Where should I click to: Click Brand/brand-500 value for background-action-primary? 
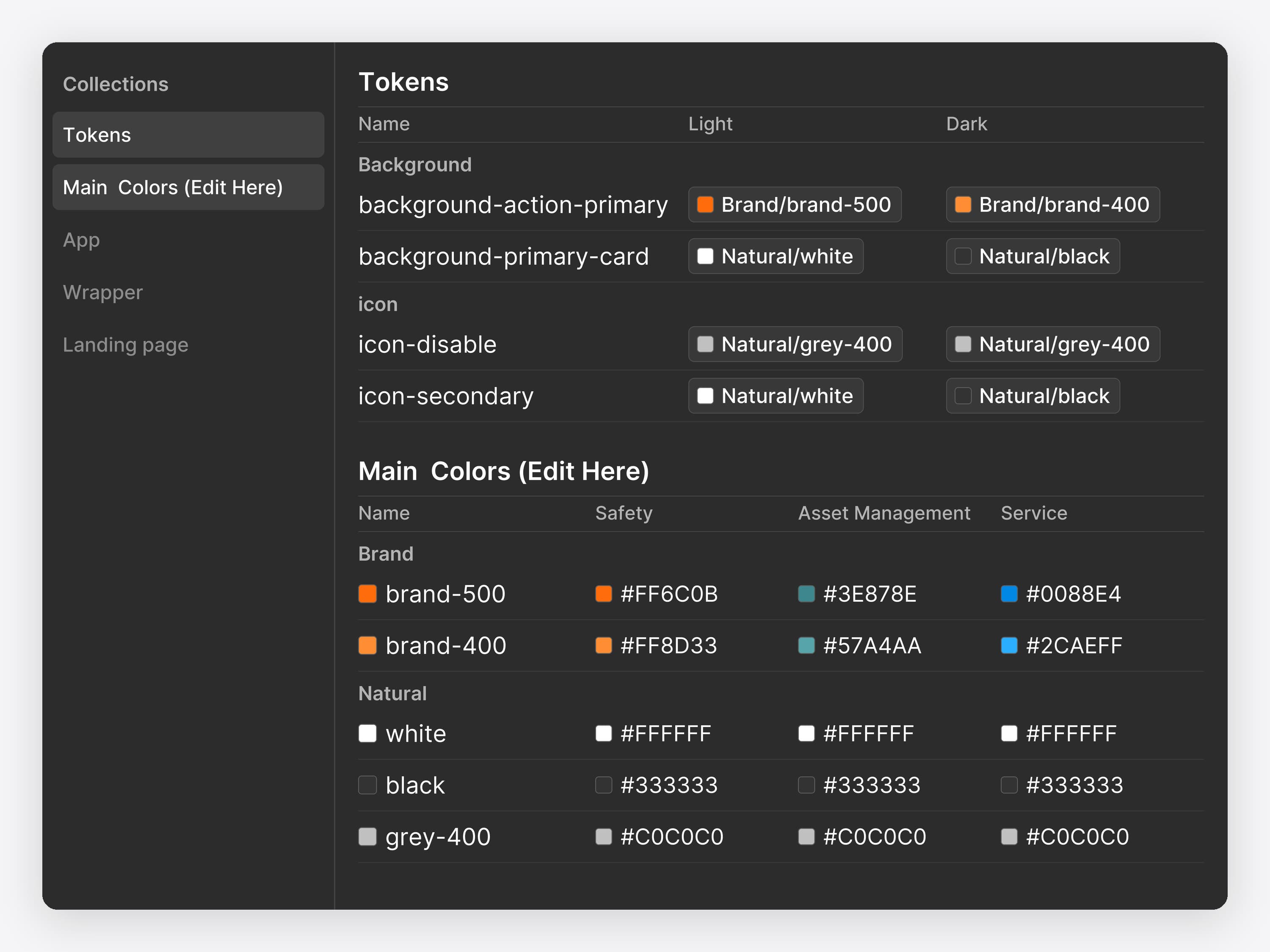(x=795, y=204)
